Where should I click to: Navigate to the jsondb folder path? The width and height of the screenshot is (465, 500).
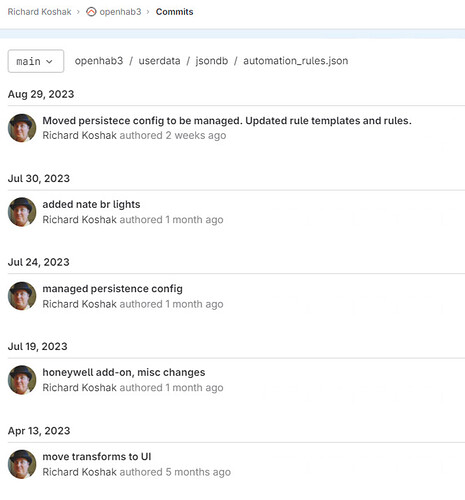pyautogui.click(x=212, y=61)
